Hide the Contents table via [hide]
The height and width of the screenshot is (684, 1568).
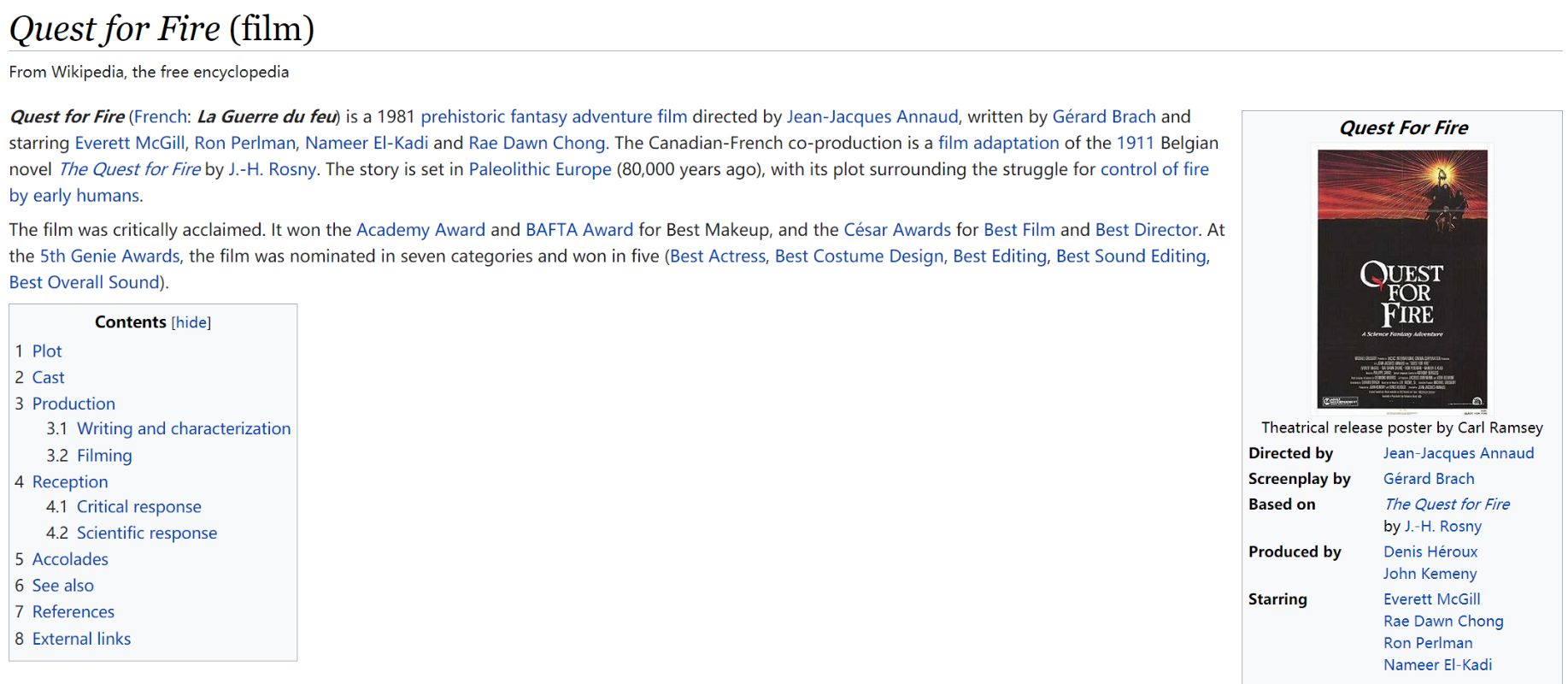coord(191,322)
